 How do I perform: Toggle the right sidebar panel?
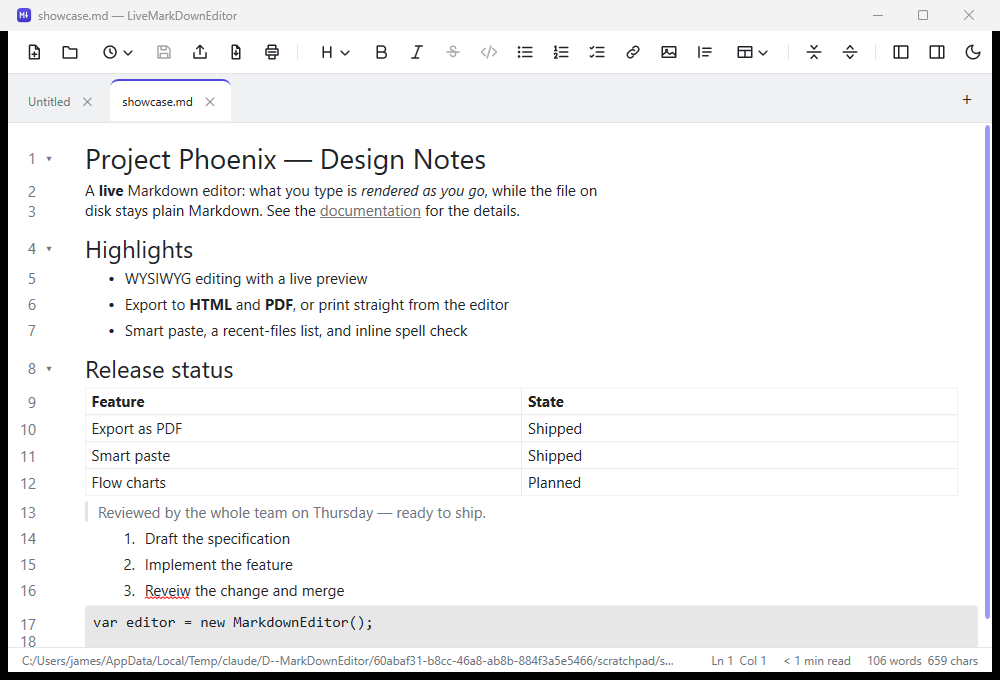937,52
